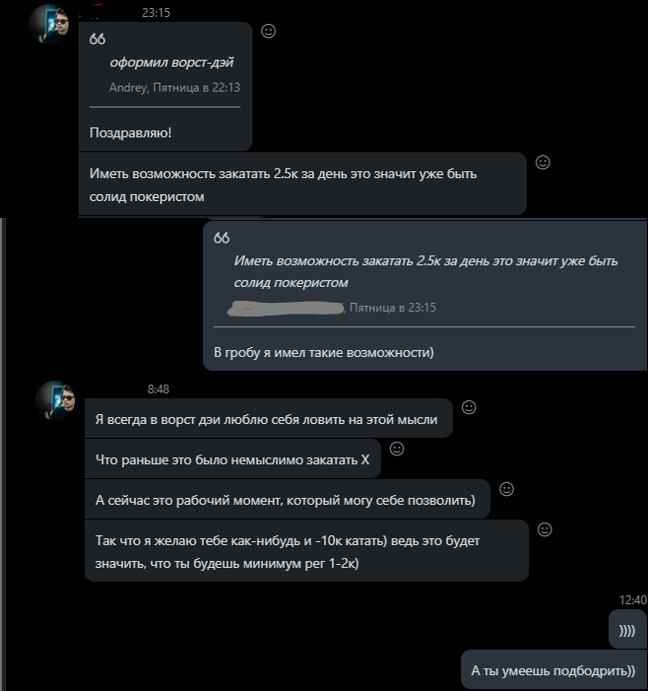The width and height of the screenshot is (648, 691).
Task: Click the "А ты умеешь подбодрить))" message
Action: coord(553,670)
